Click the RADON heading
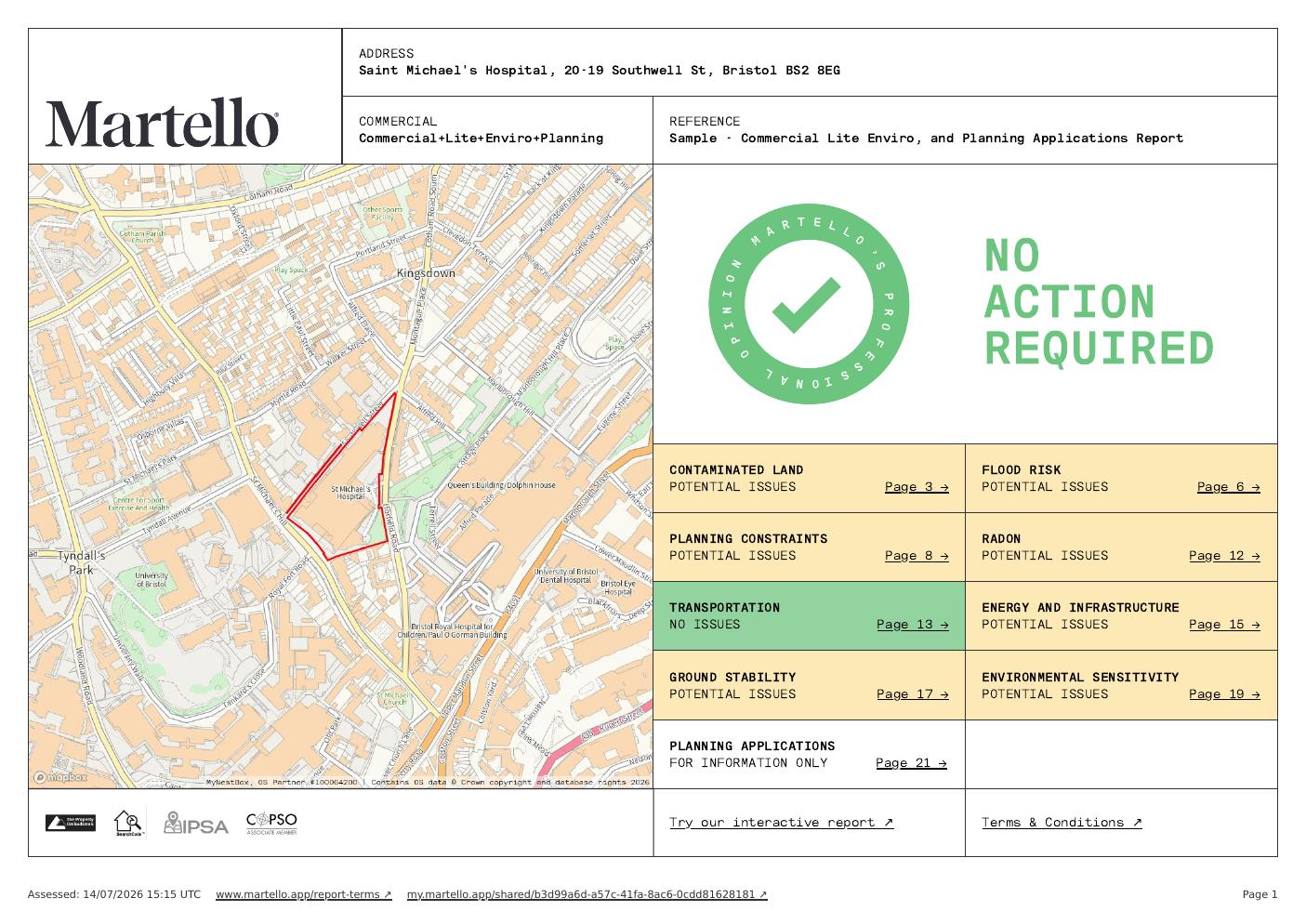Screen dimensions: 1306x924 (x=1001, y=538)
